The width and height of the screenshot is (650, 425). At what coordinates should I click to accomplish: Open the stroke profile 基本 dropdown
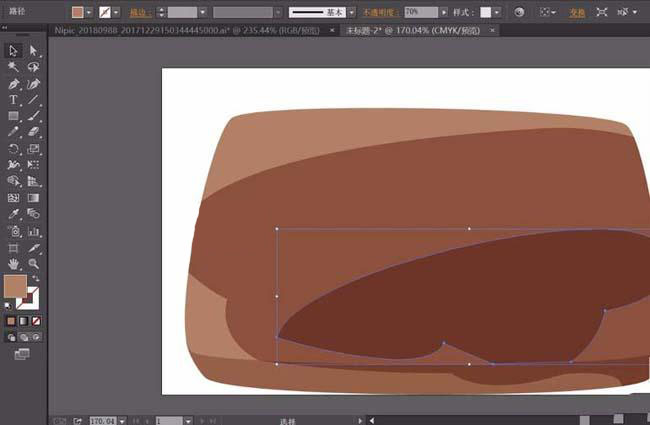[352, 12]
